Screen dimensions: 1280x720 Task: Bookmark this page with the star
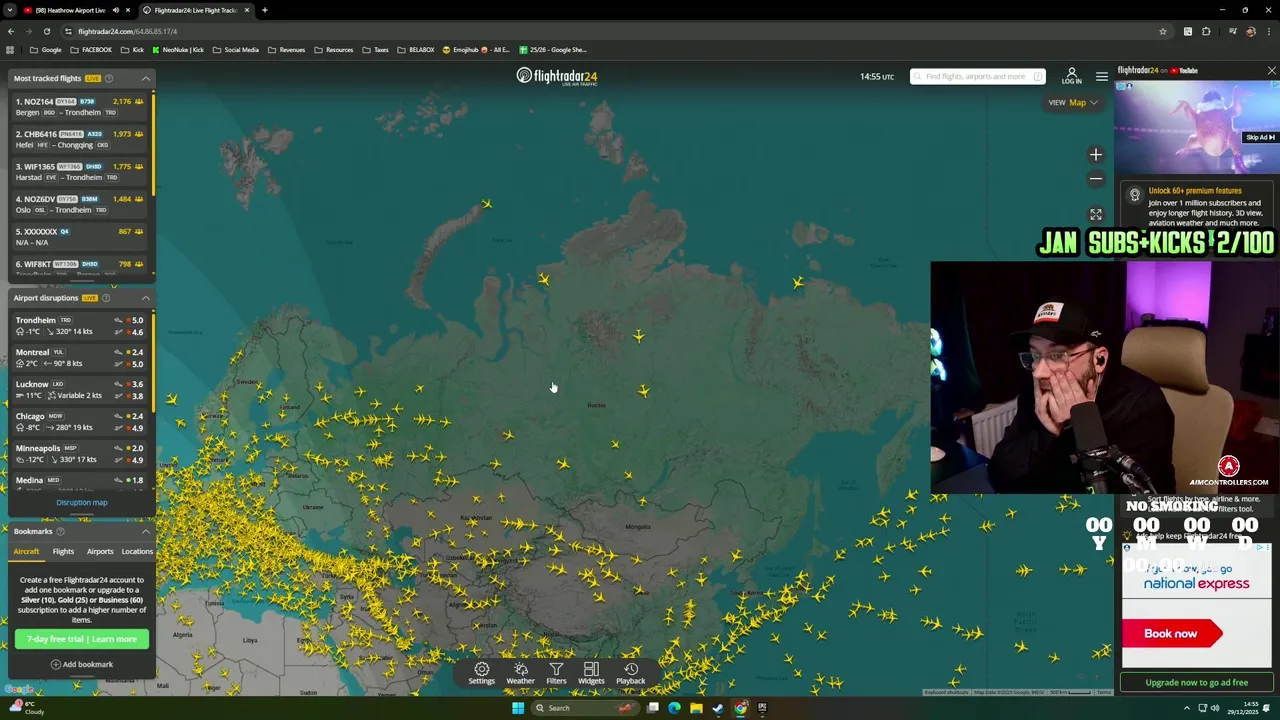[x=1162, y=31]
